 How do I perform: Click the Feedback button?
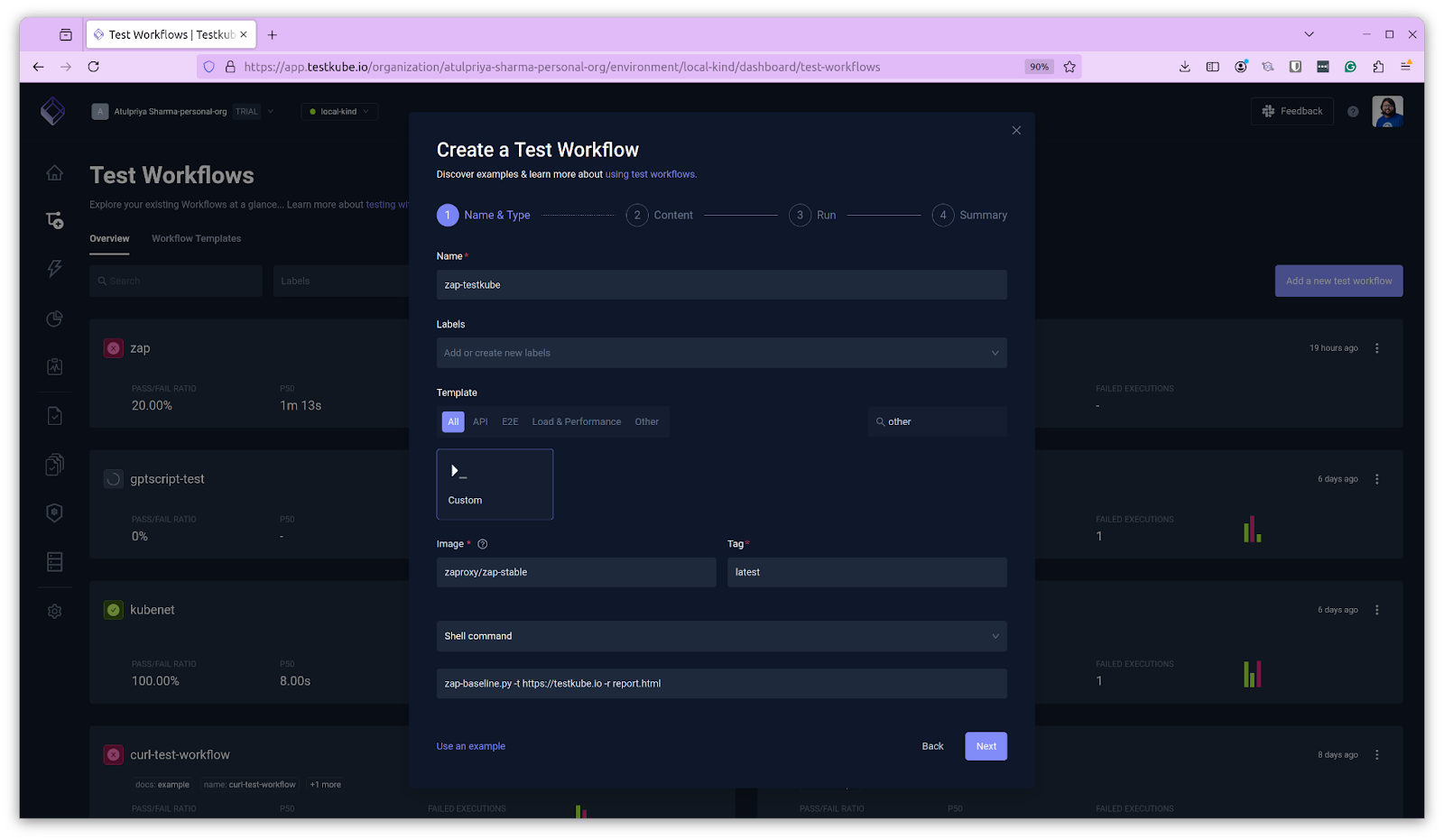pyautogui.click(x=1292, y=111)
